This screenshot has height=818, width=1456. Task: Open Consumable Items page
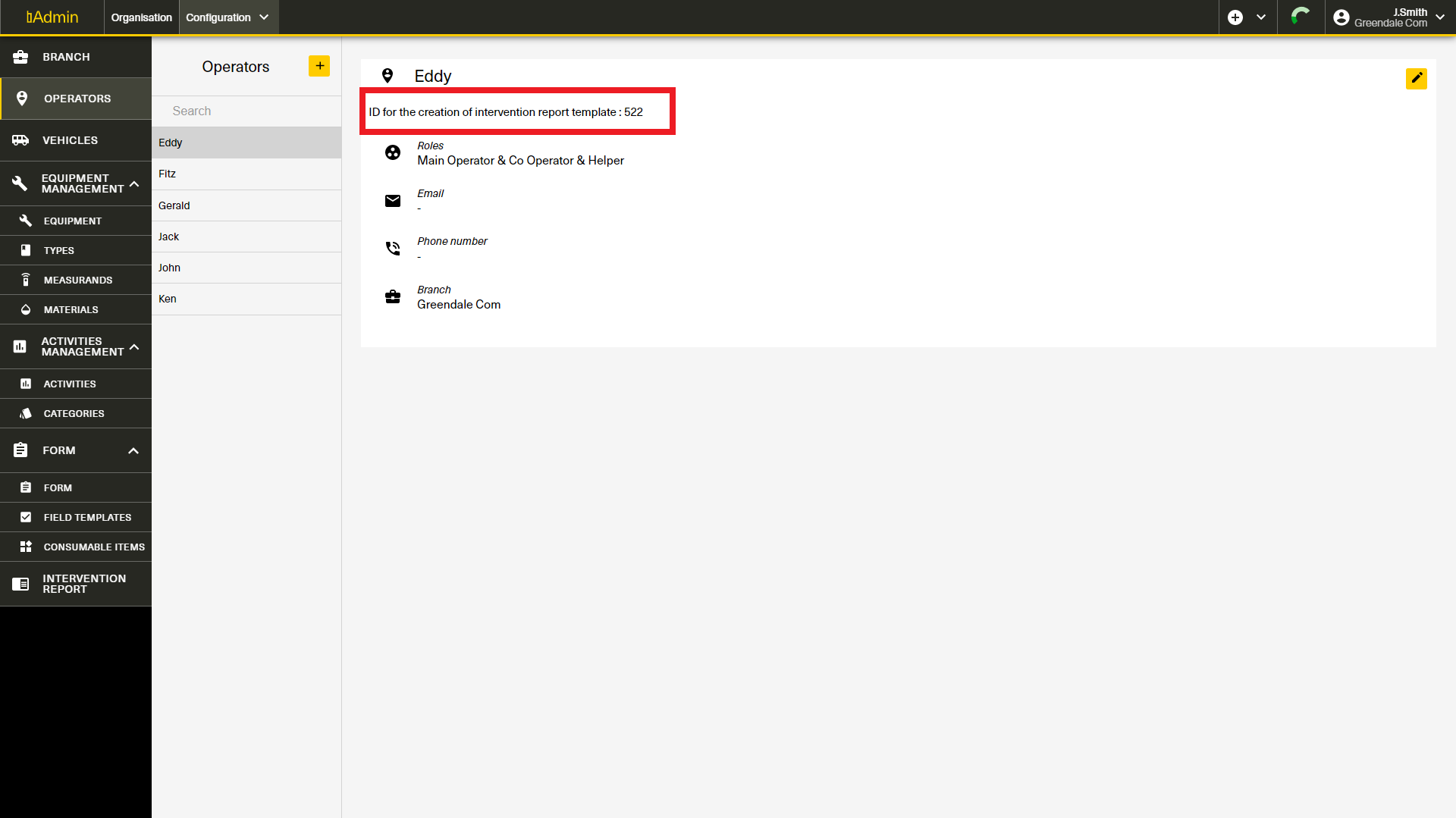[x=76, y=547]
